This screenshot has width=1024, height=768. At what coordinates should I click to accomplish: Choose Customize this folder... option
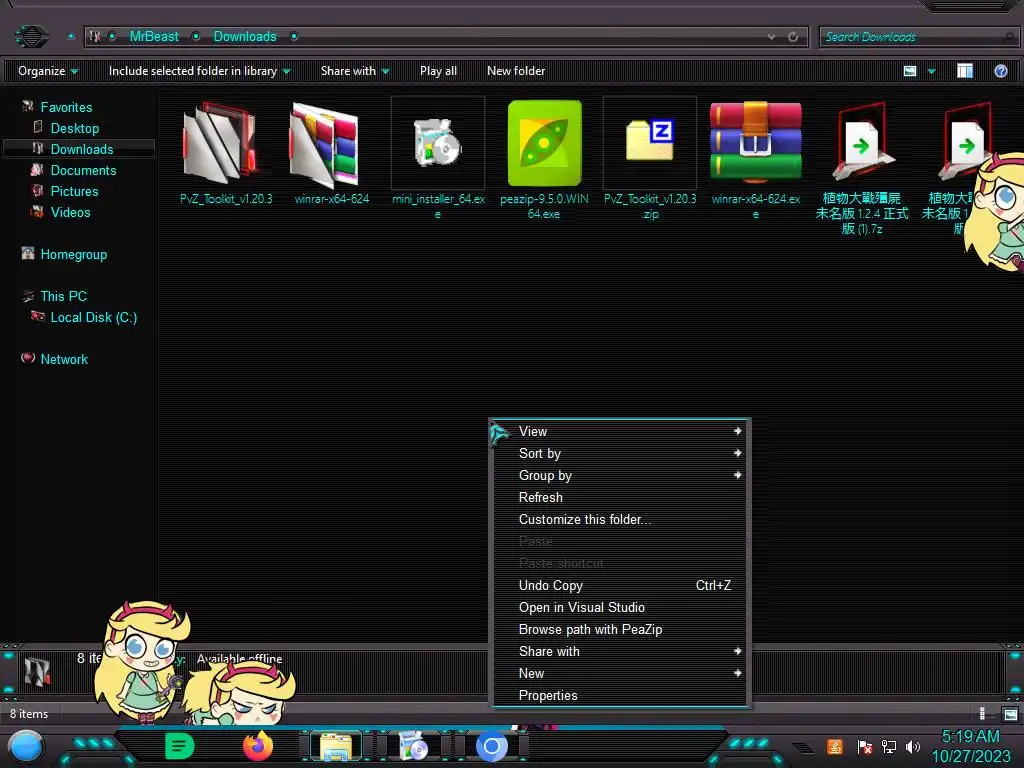(620, 519)
